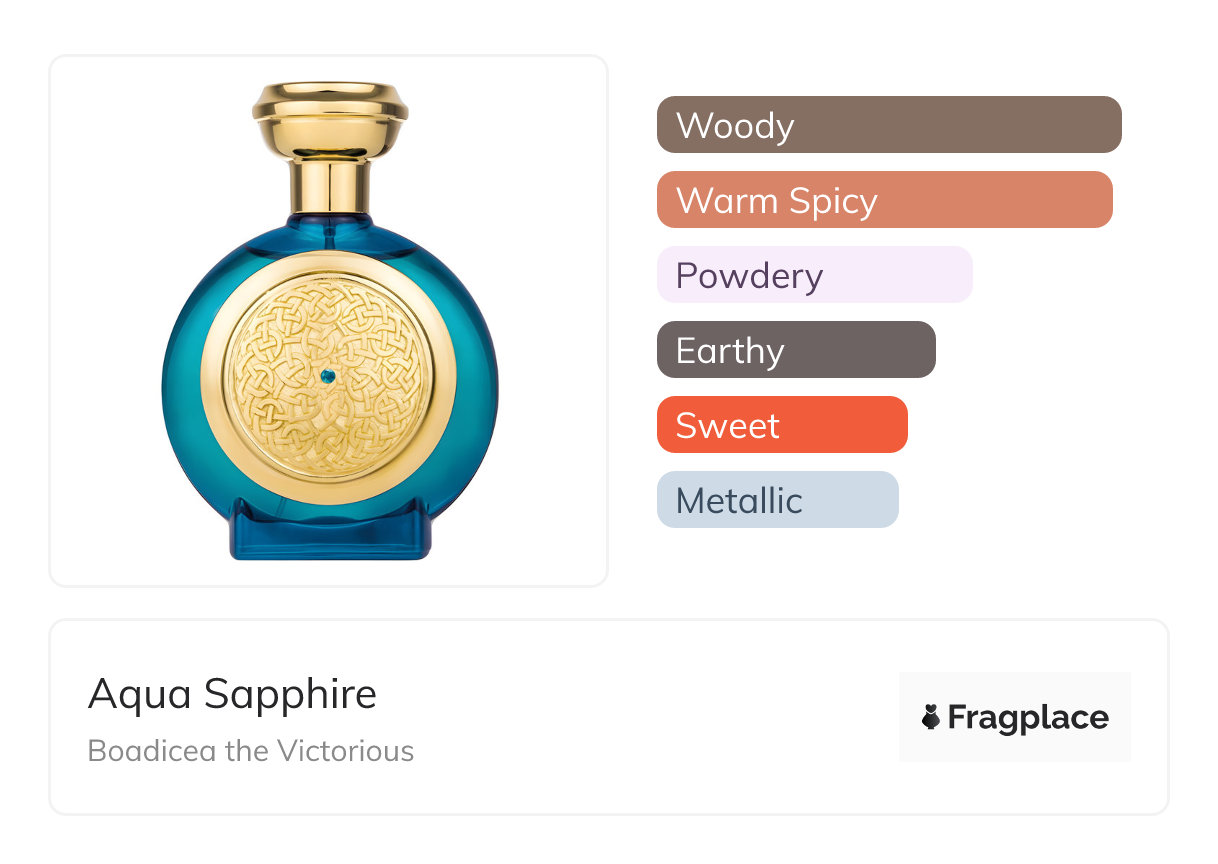Select the Sweet accord bar
The height and width of the screenshot is (864, 1218).
coord(782,425)
